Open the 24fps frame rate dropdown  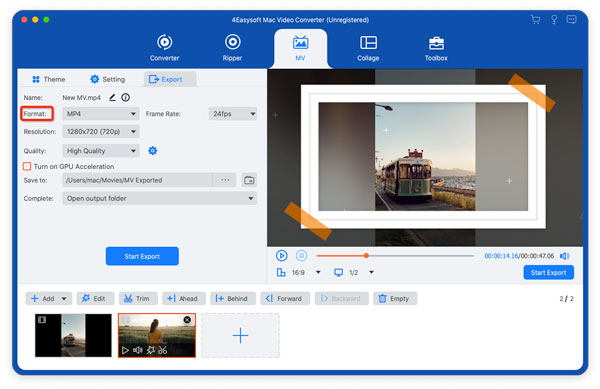[x=233, y=114]
